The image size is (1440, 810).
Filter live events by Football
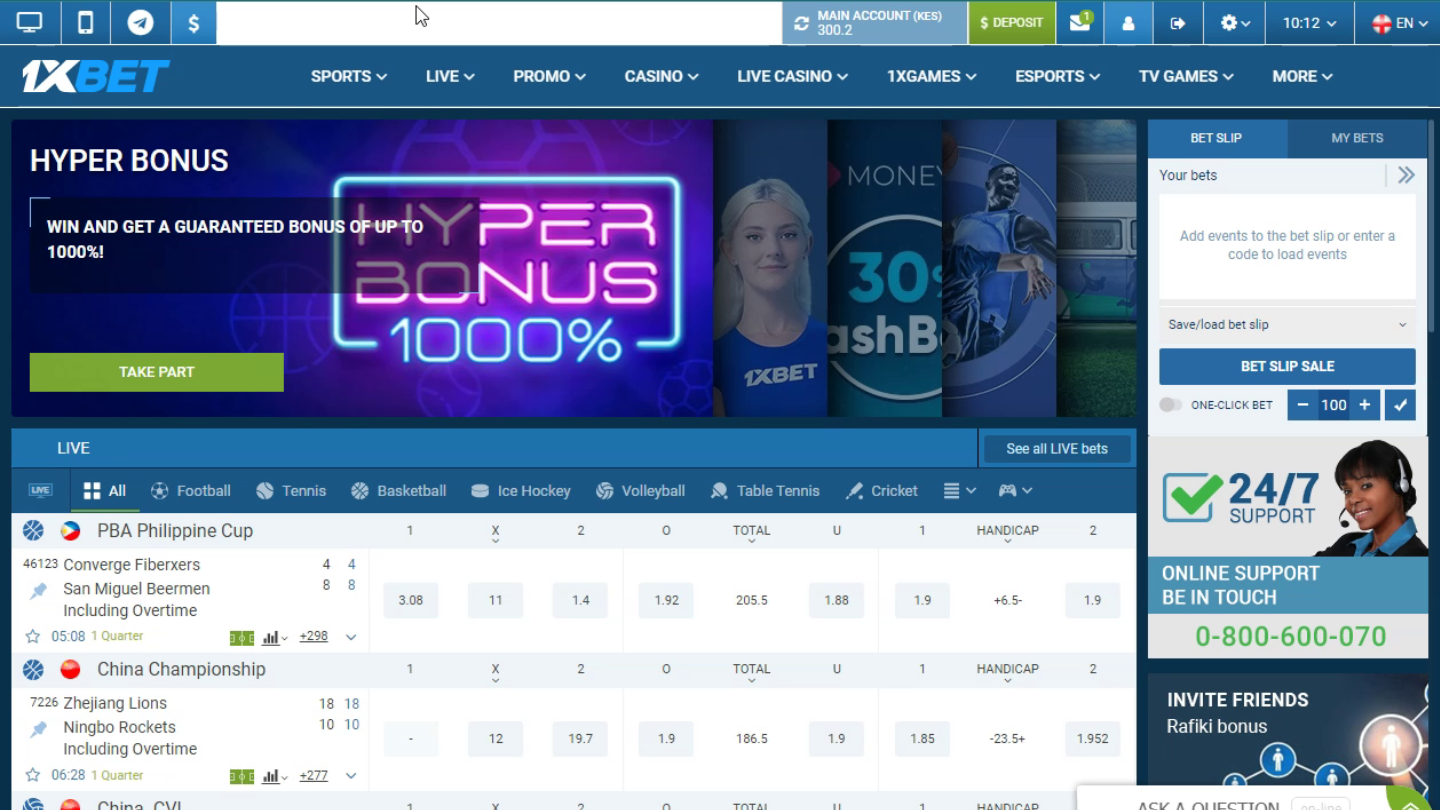click(x=191, y=491)
